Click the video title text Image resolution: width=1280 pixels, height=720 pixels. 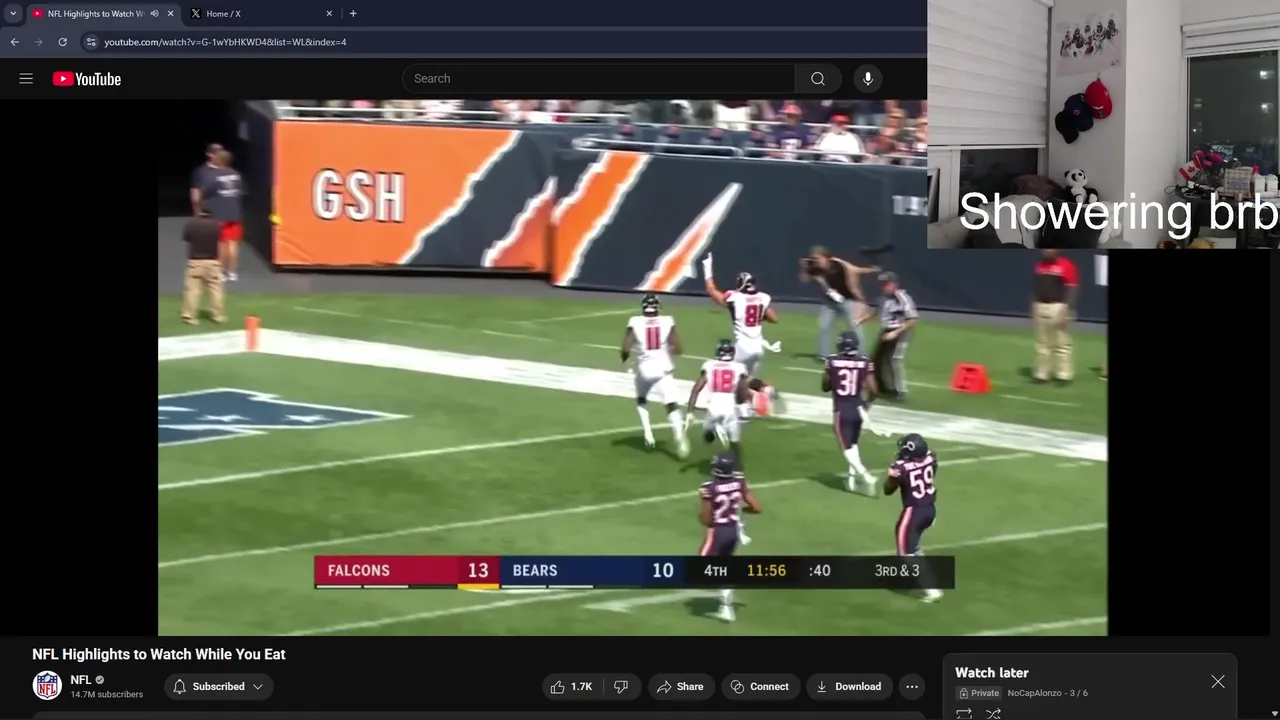(159, 654)
